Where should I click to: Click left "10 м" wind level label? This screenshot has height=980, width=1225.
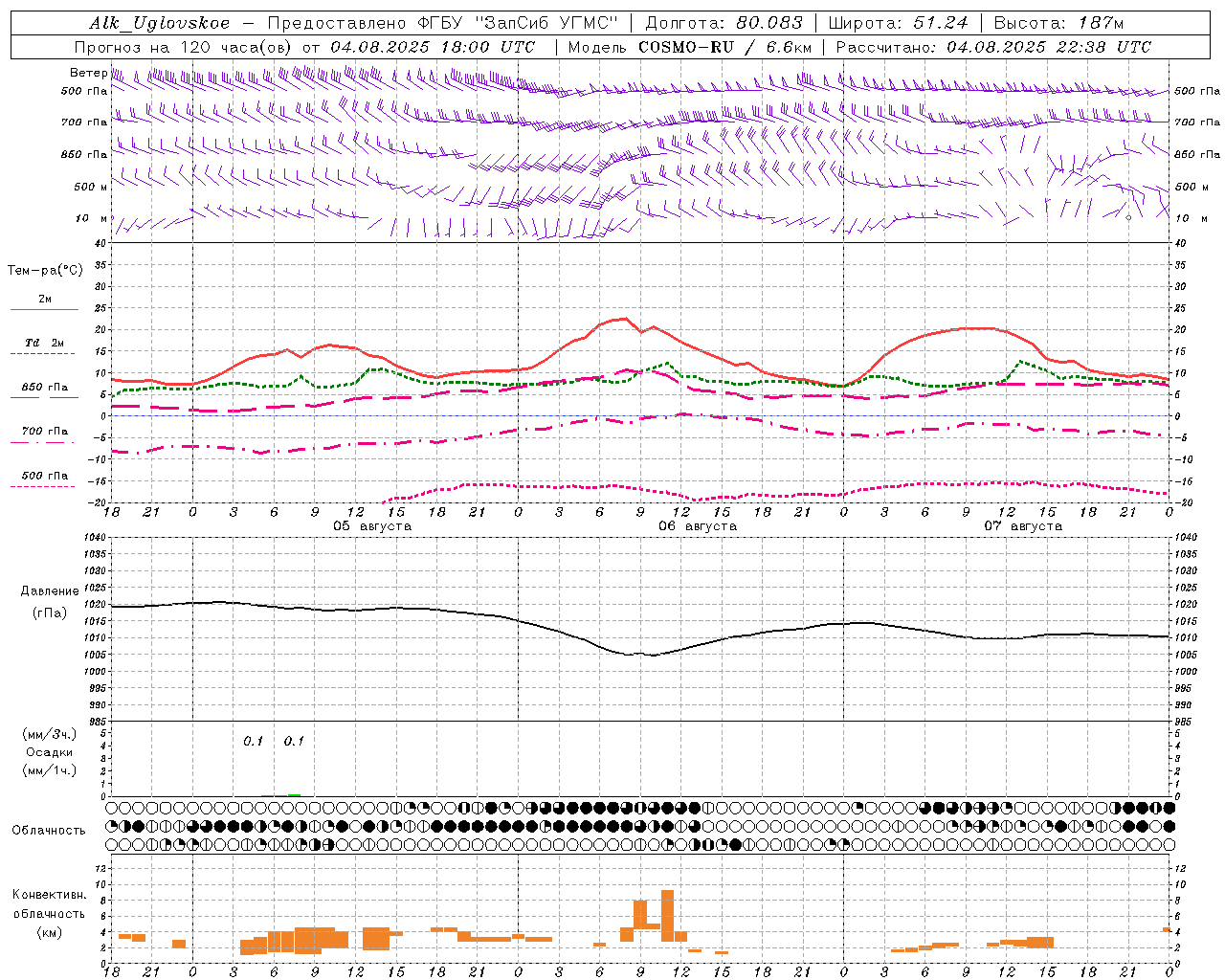(92, 218)
